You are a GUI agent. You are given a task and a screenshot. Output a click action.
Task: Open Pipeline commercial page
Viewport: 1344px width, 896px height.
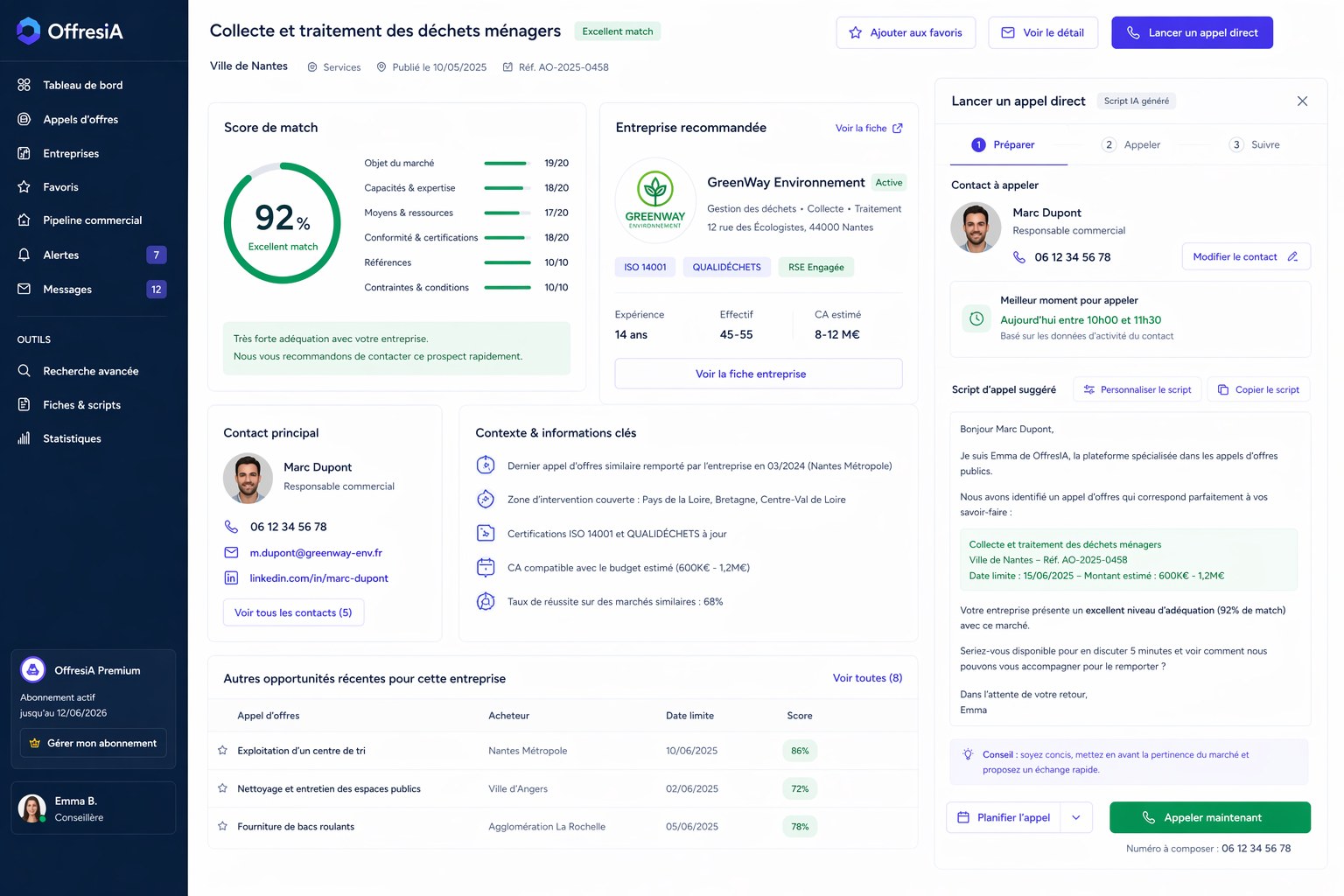point(94,220)
